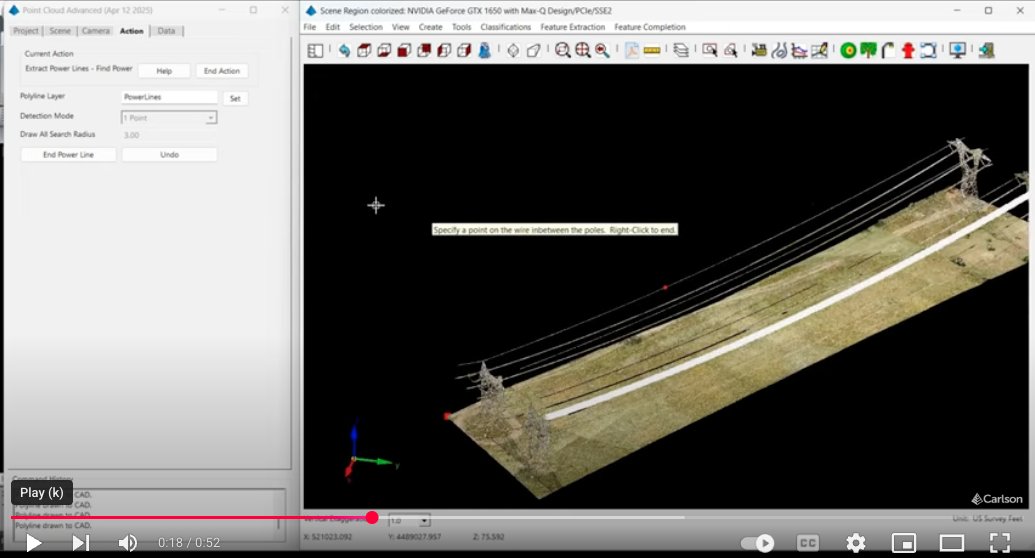The image size is (1035, 558).
Task: Open the Classifications menu
Action: [506, 27]
